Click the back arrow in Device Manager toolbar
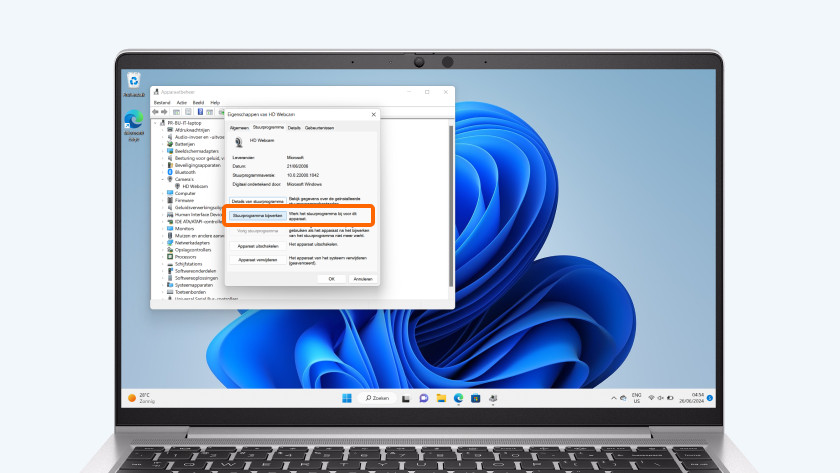The height and width of the screenshot is (473, 840). (x=156, y=111)
